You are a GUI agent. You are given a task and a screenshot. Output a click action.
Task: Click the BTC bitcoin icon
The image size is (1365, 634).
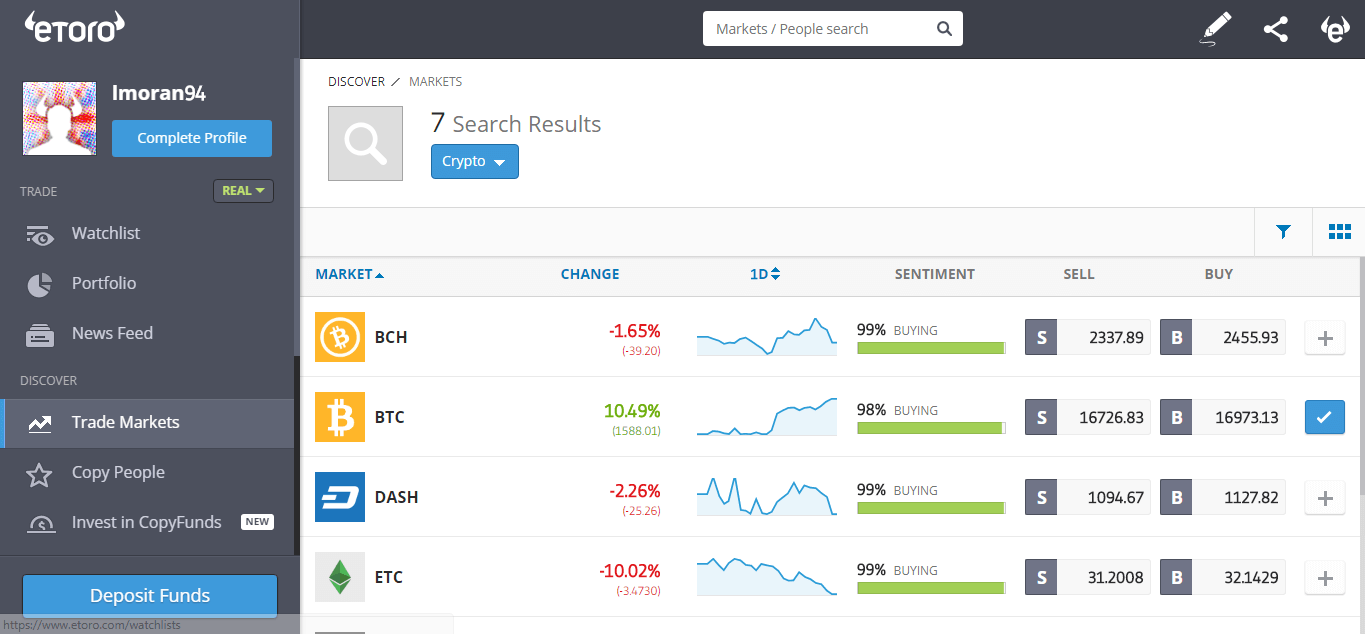point(340,417)
